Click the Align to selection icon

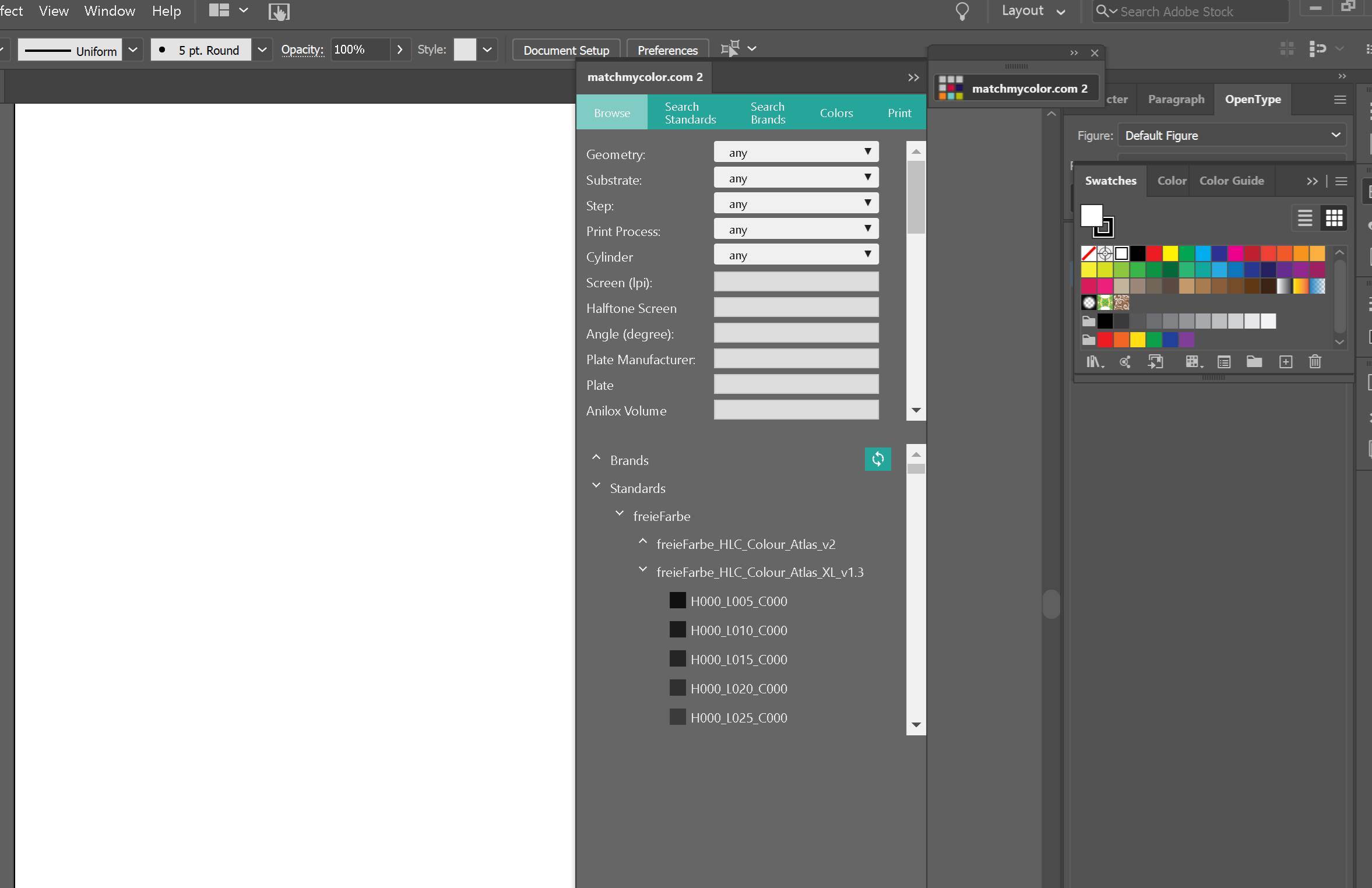pyautogui.click(x=1317, y=48)
